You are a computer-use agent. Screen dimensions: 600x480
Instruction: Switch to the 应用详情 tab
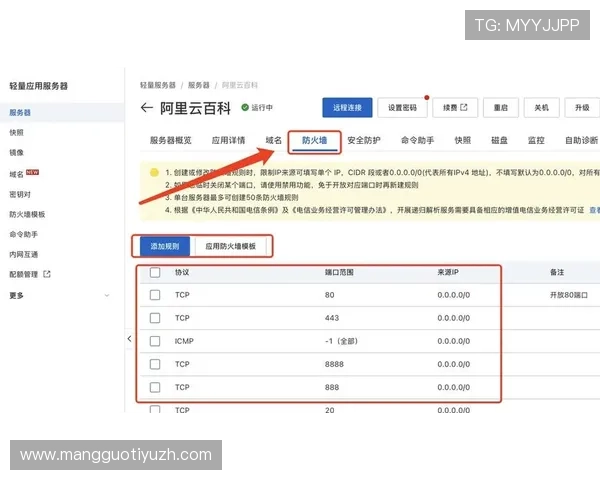click(228, 140)
